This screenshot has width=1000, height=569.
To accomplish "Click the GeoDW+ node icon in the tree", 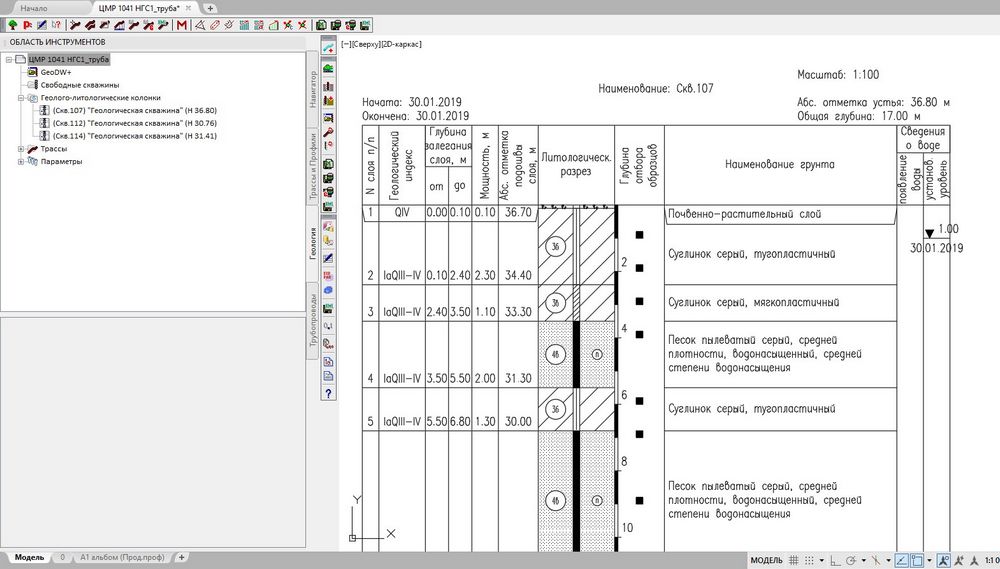I will coord(33,73).
